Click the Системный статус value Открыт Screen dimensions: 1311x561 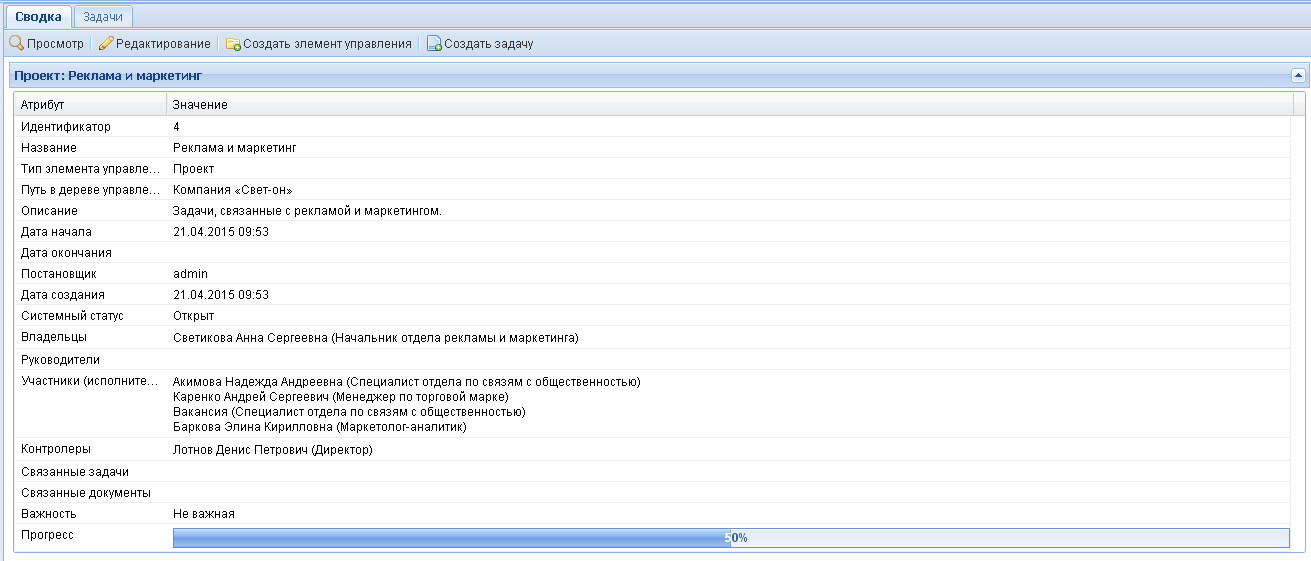[193, 316]
